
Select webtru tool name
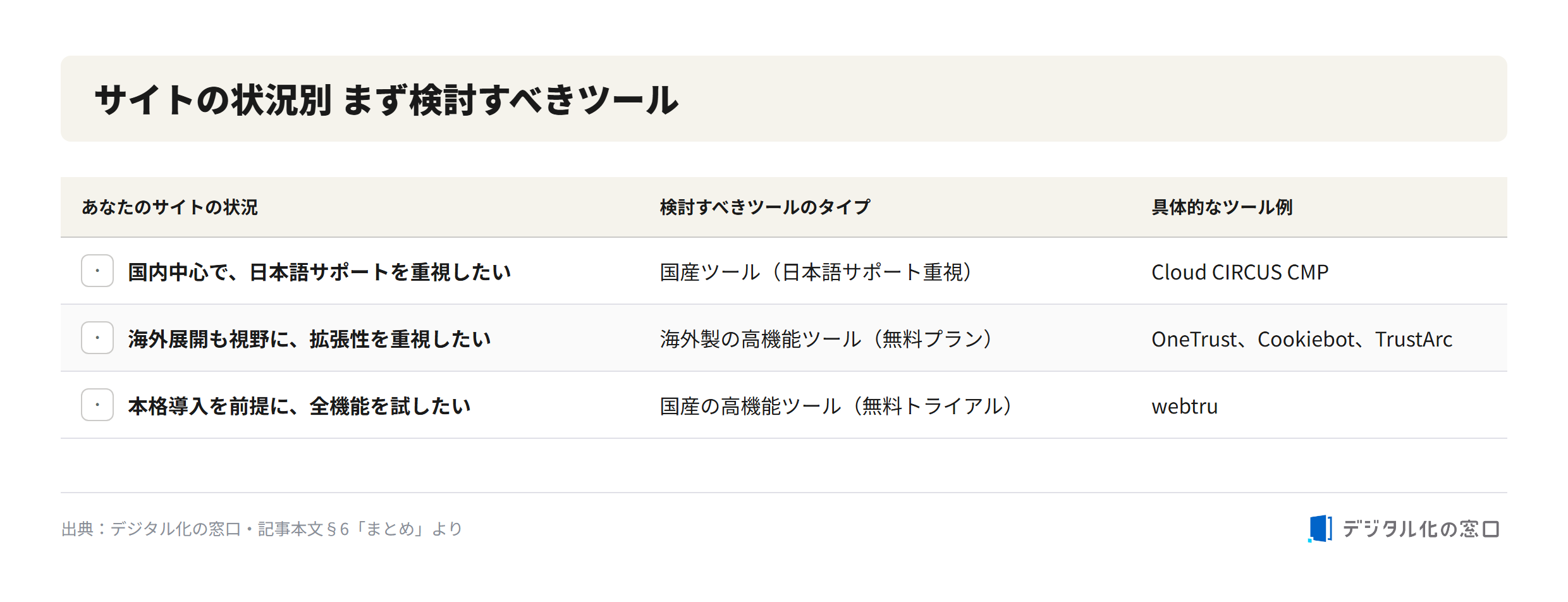tap(1185, 406)
